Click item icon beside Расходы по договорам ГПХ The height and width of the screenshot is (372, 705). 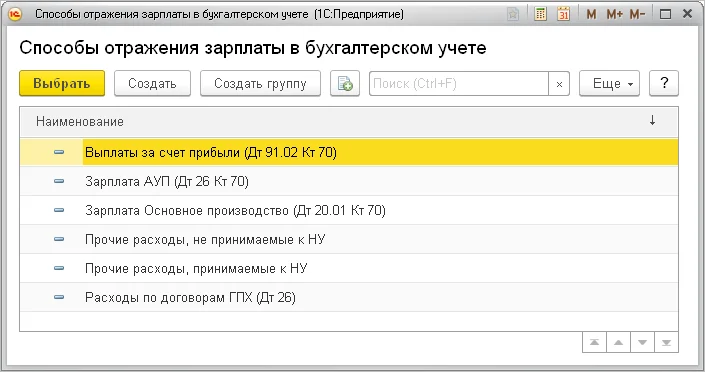pos(59,297)
